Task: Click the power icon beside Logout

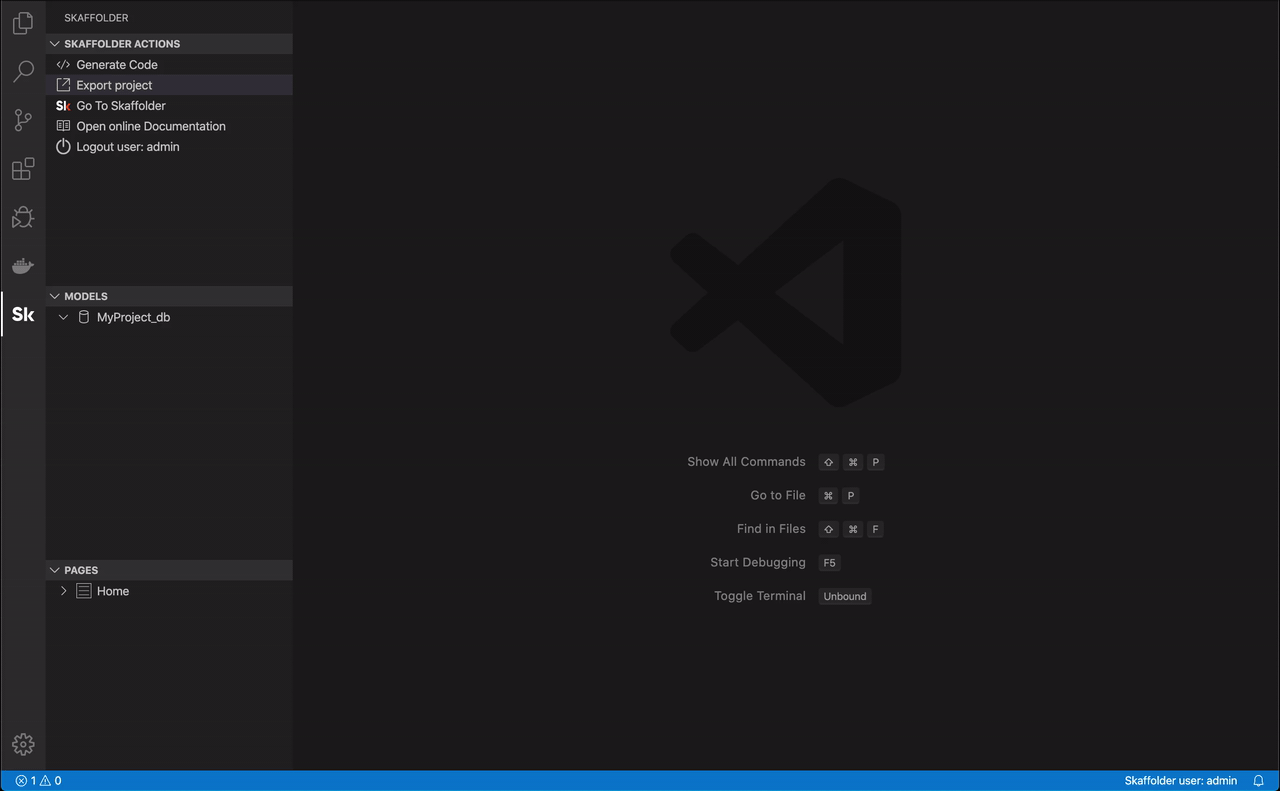Action: [x=63, y=146]
